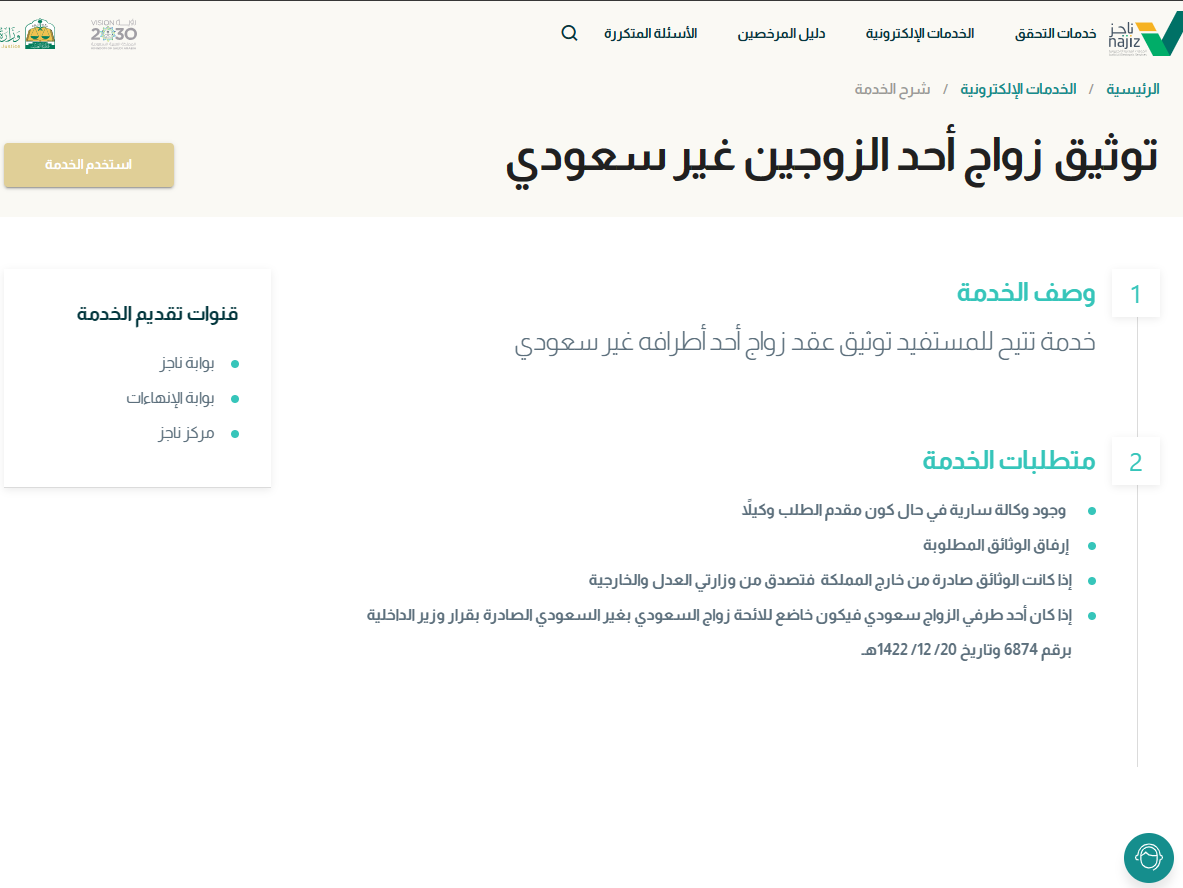
Task: Click the Najiz logo
Action: (x=1144, y=36)
